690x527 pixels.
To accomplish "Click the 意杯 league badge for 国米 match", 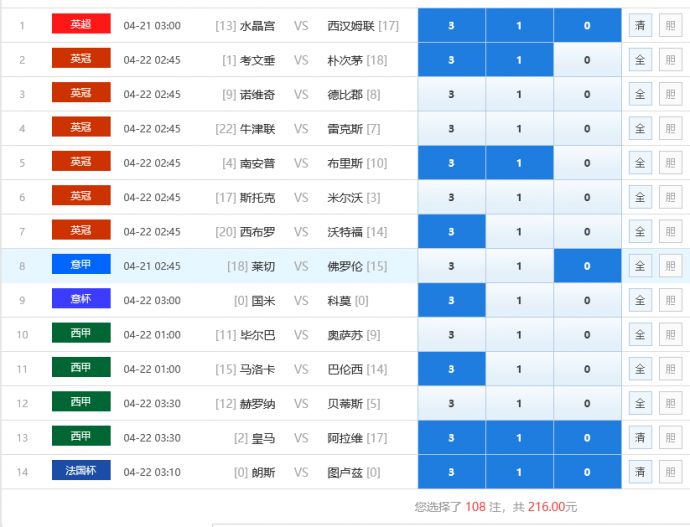I will tap(81, 299).
